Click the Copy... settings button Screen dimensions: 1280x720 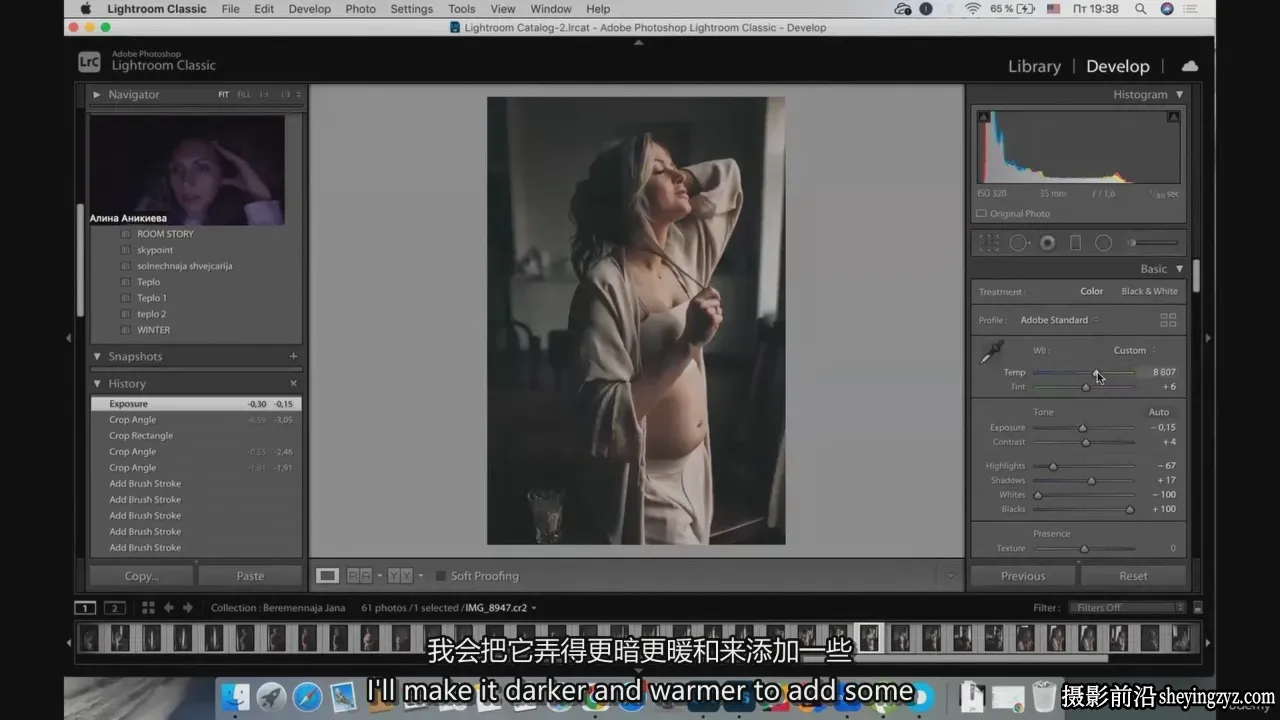coord(142,576)
